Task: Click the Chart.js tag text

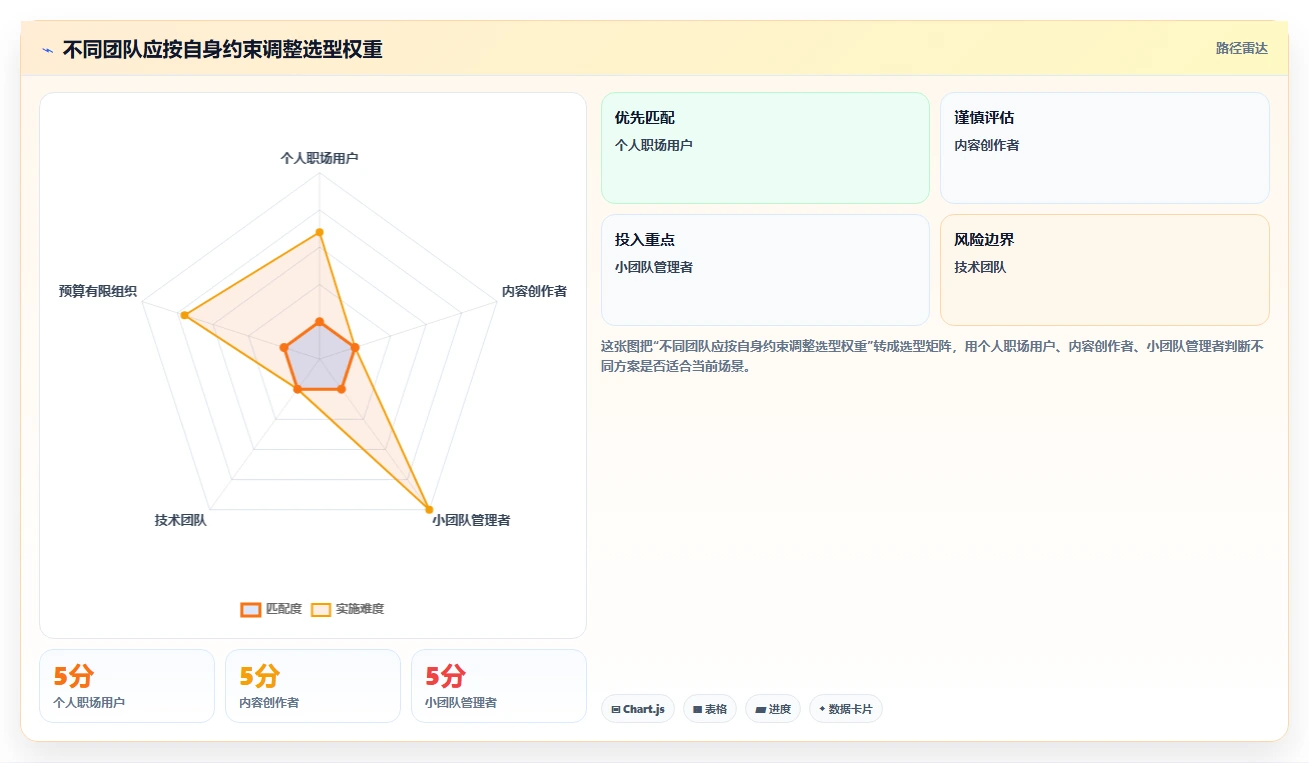Action: [x=644, y=709]
